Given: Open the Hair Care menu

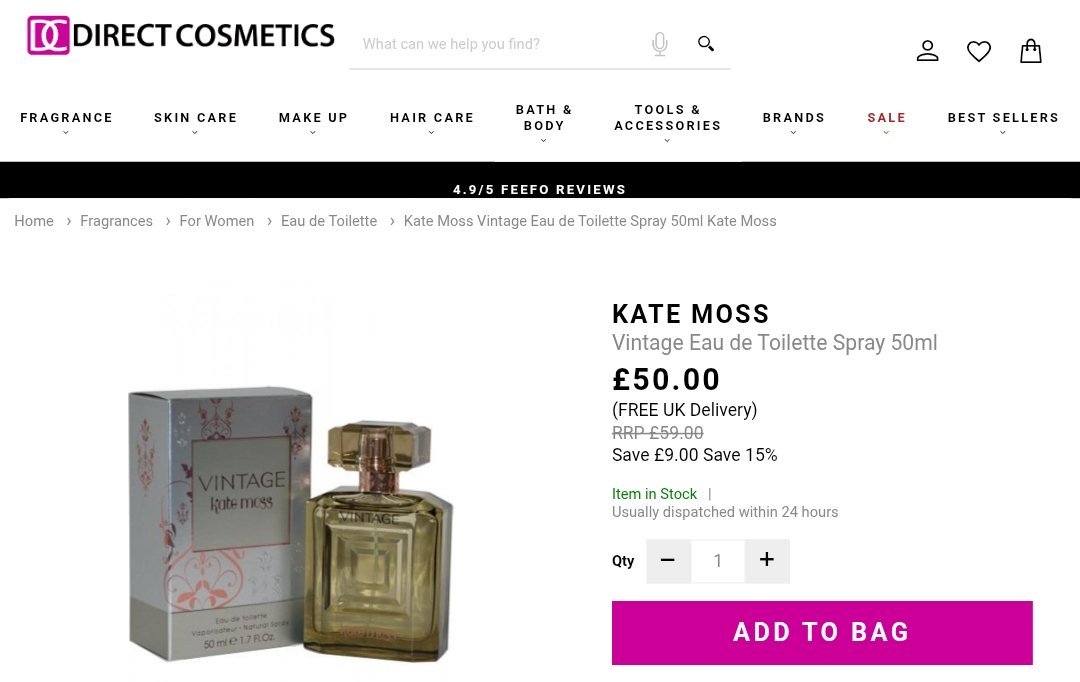Looking at the screenshot, I should 432,118.
